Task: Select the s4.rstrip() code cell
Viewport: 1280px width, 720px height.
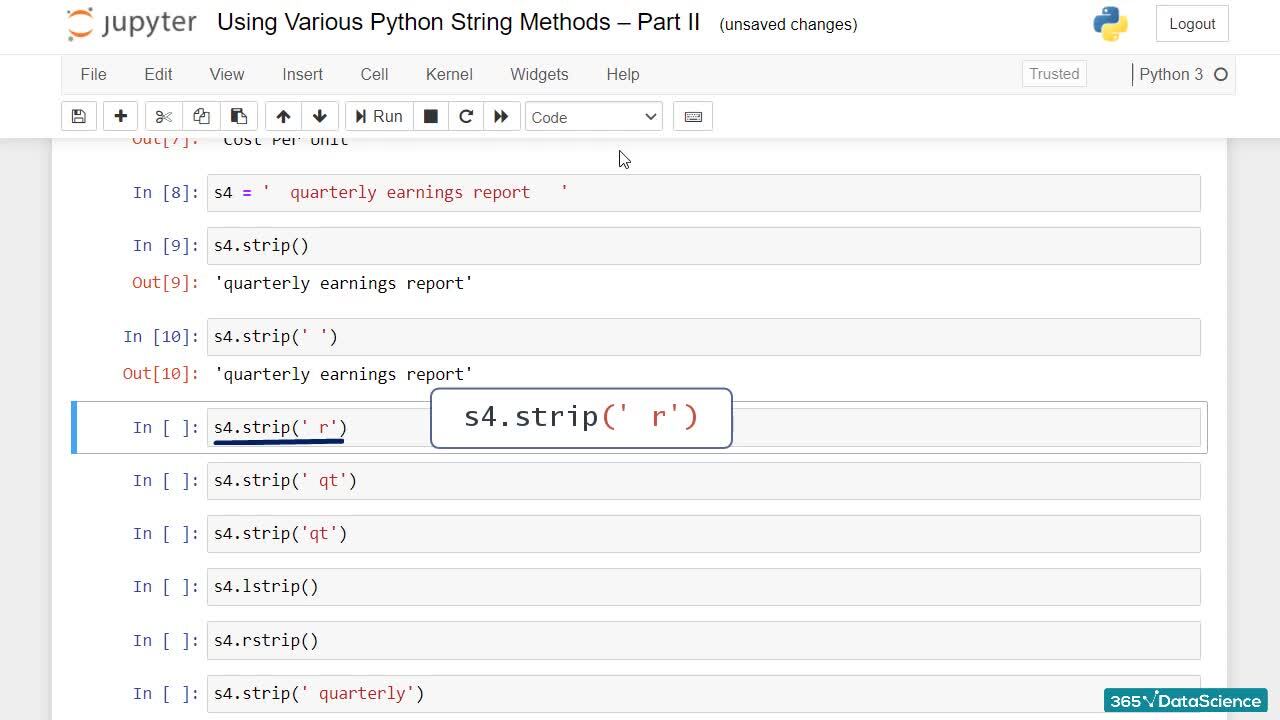Action: [703, 641]
